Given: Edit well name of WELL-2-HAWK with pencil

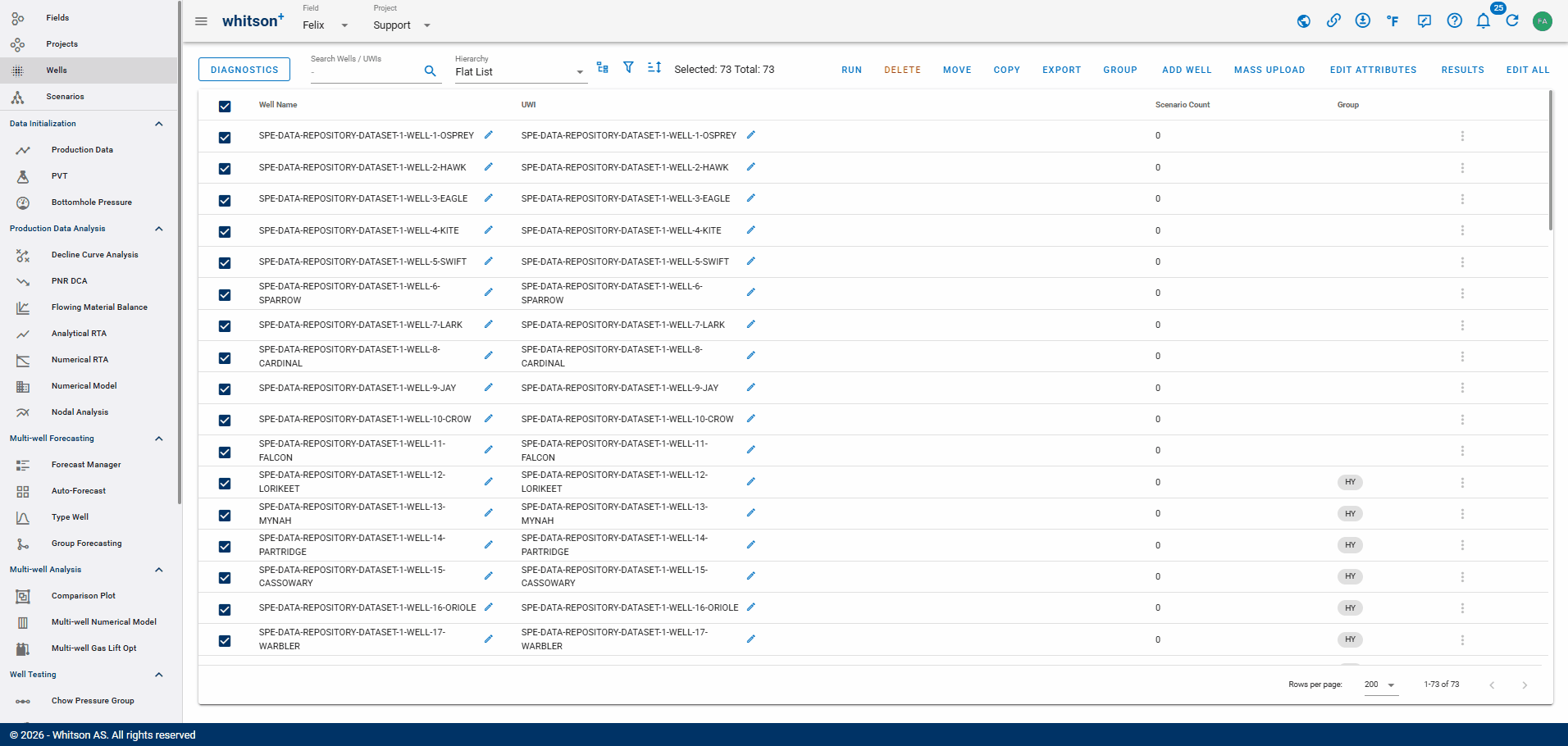Looking at the screenshot, I should point(489,167).
